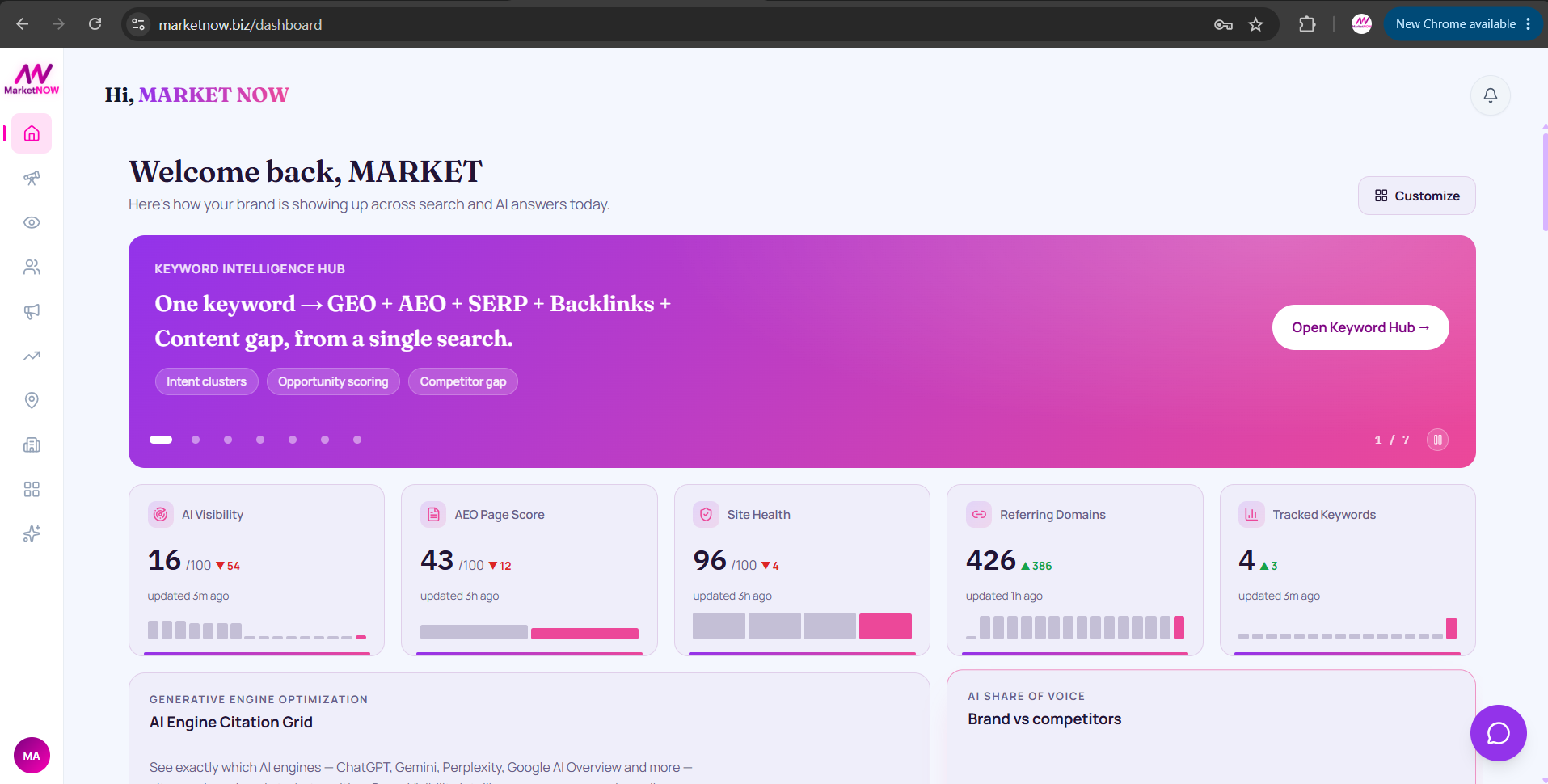Go to fourth carousel slide dot
Viewport: 1548px width, 784px height.
coord(260,440)
